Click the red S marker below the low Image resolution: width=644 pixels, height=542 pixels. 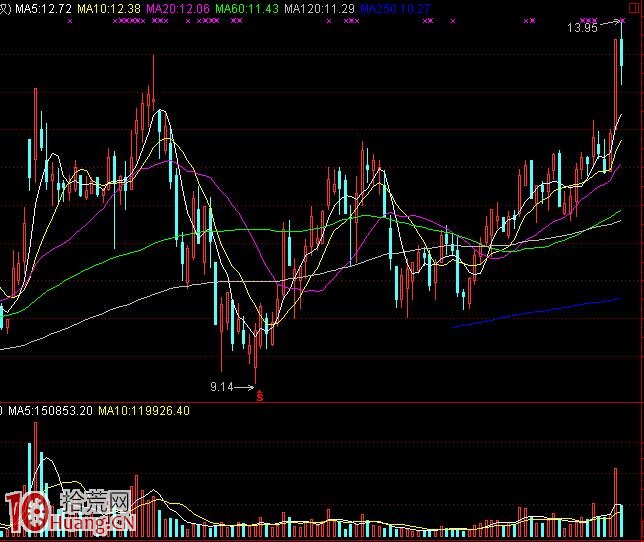click(x=259, y=396)
